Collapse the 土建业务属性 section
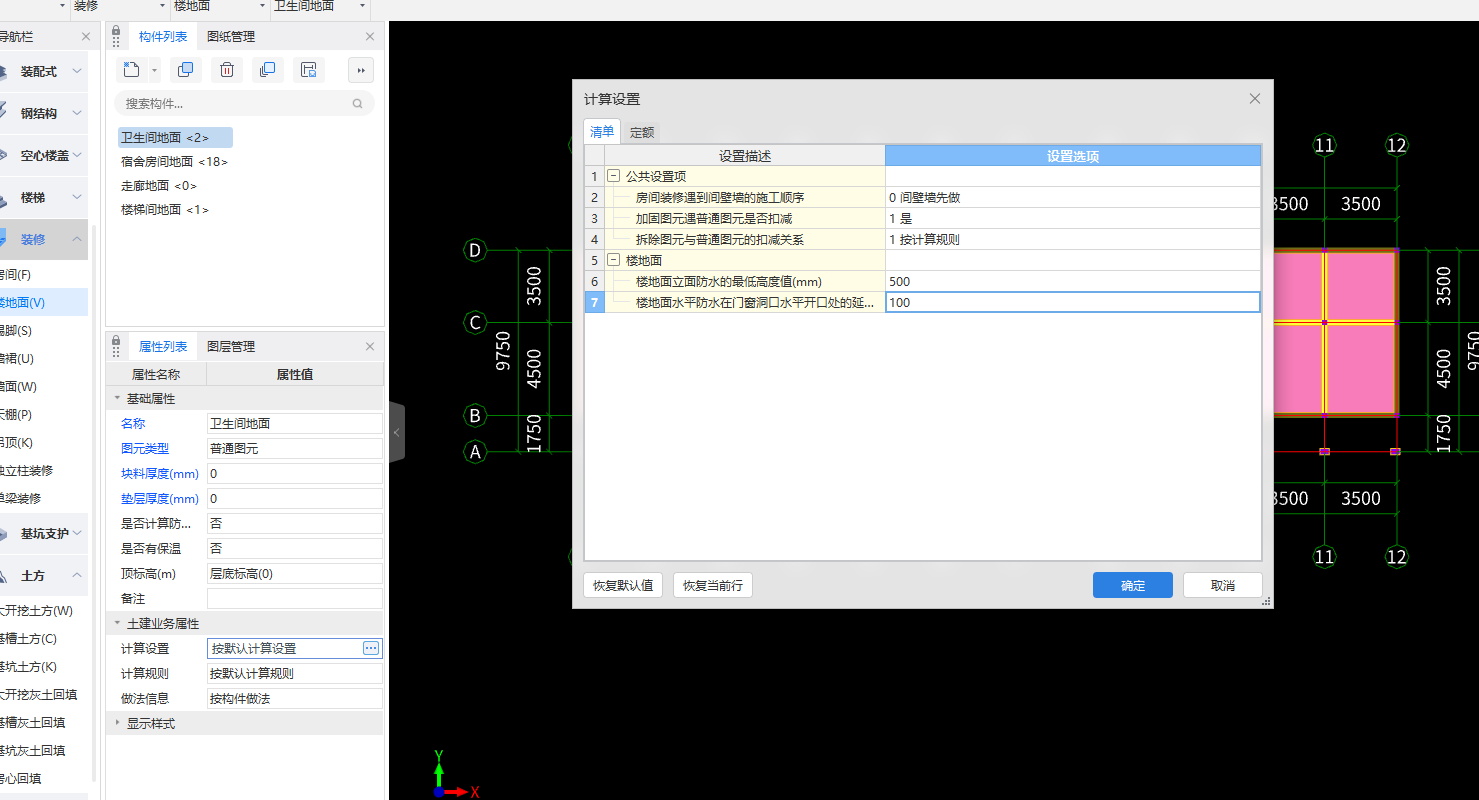This screenshot has height=800, width=1479. click(x=118, y=623)
